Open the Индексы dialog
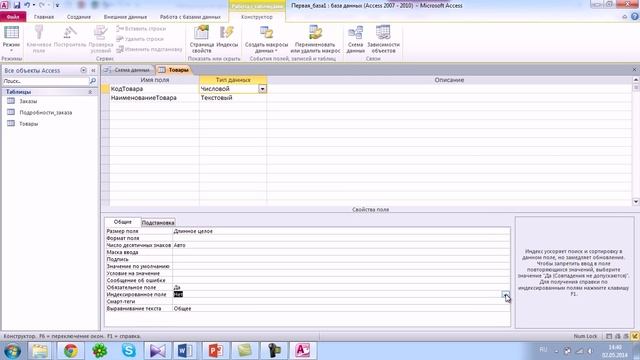The width and height of the screenshot is (640, 360). click(x=227, y=37)
